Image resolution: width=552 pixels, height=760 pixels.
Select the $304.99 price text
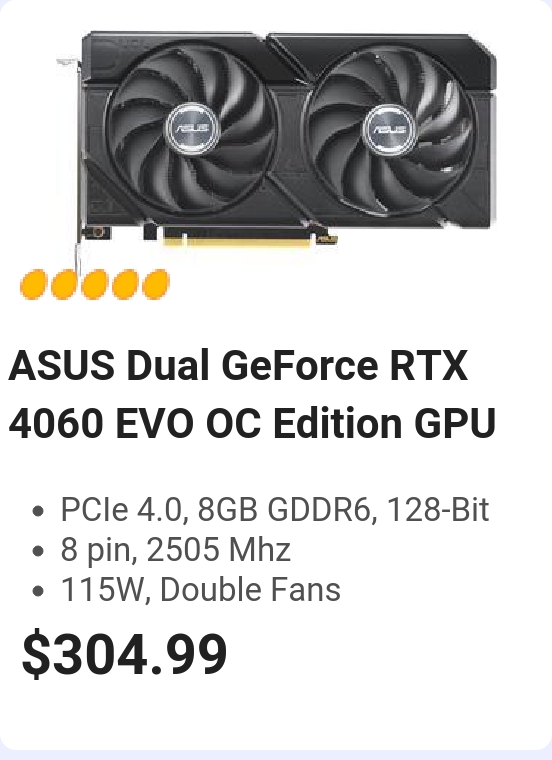coord(124,653)
